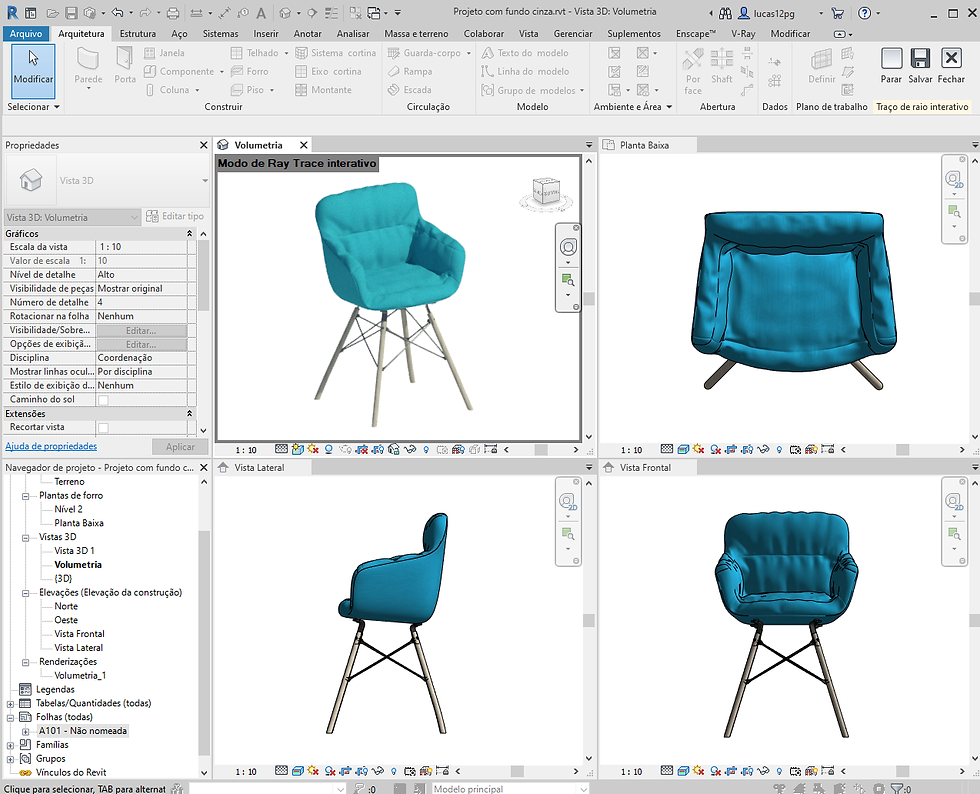
Task: Select the Modificar tool
Action: 33,70
